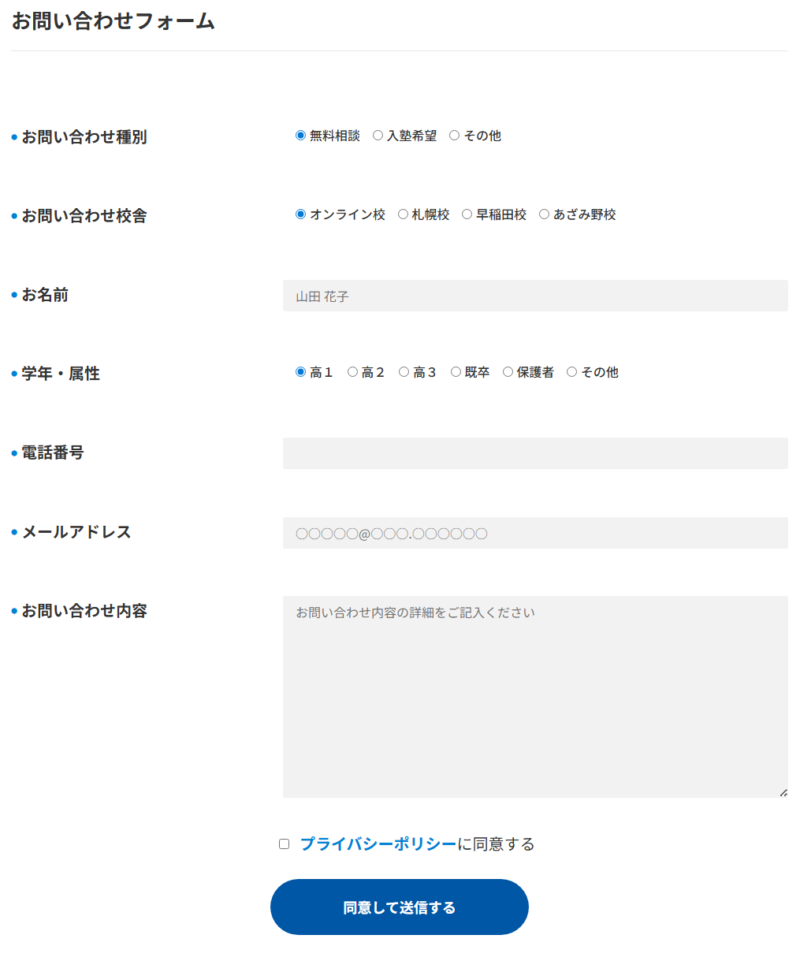Select 札幌校 campus radio button
This screenshot has height=961, width=800.
tap(403, 214)
